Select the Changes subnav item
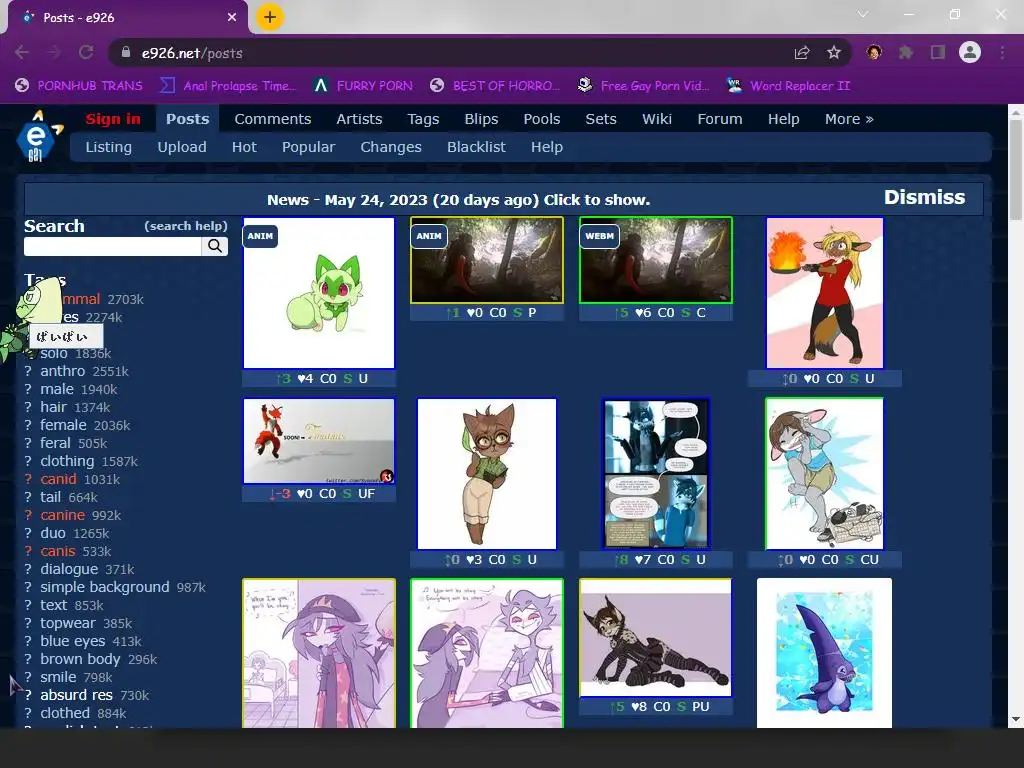This screenshot has height=768, width=1024. pos(391,147)
